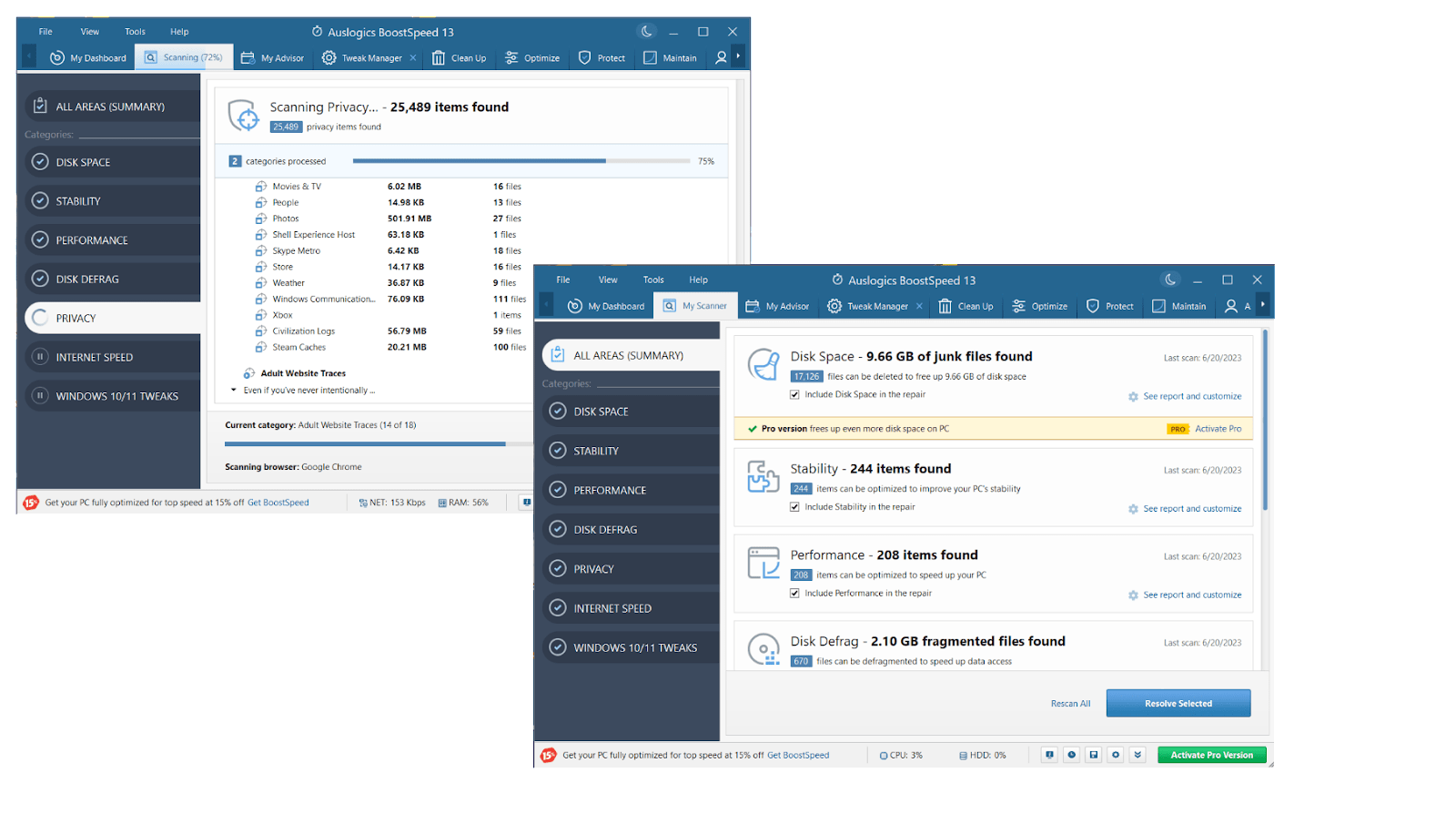Select WINDOWS 10/11 TWEAKS in front window
The image size is (1456, 834).
point(631,647)
